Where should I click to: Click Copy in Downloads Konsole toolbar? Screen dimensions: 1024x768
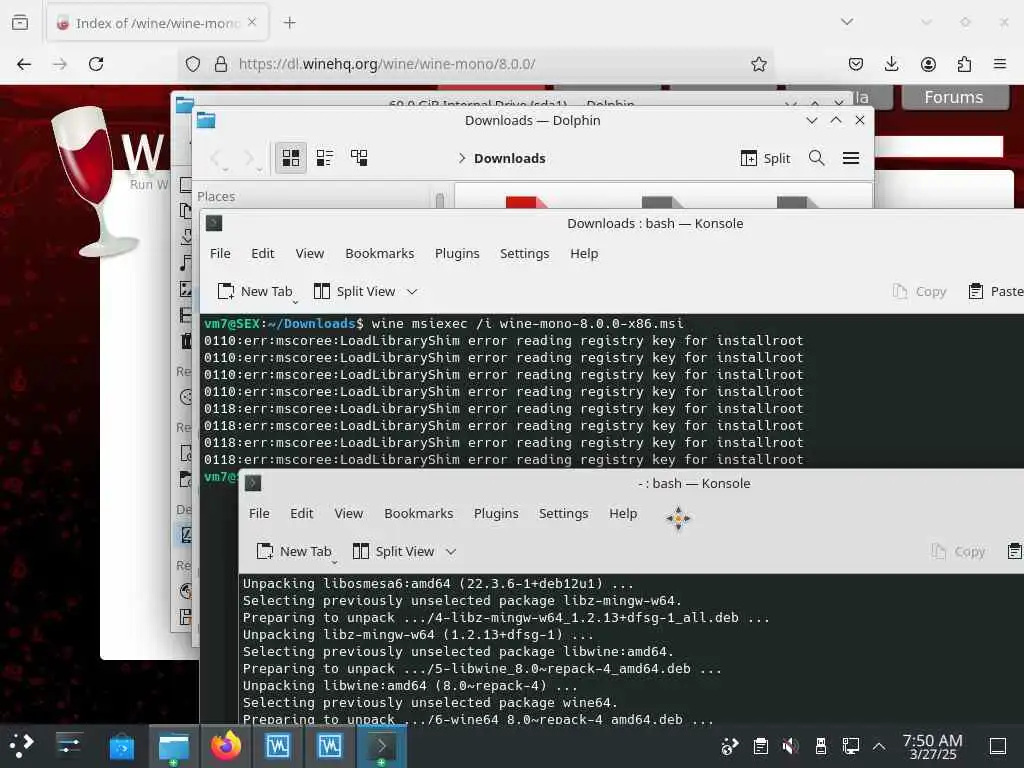point(920,291)
